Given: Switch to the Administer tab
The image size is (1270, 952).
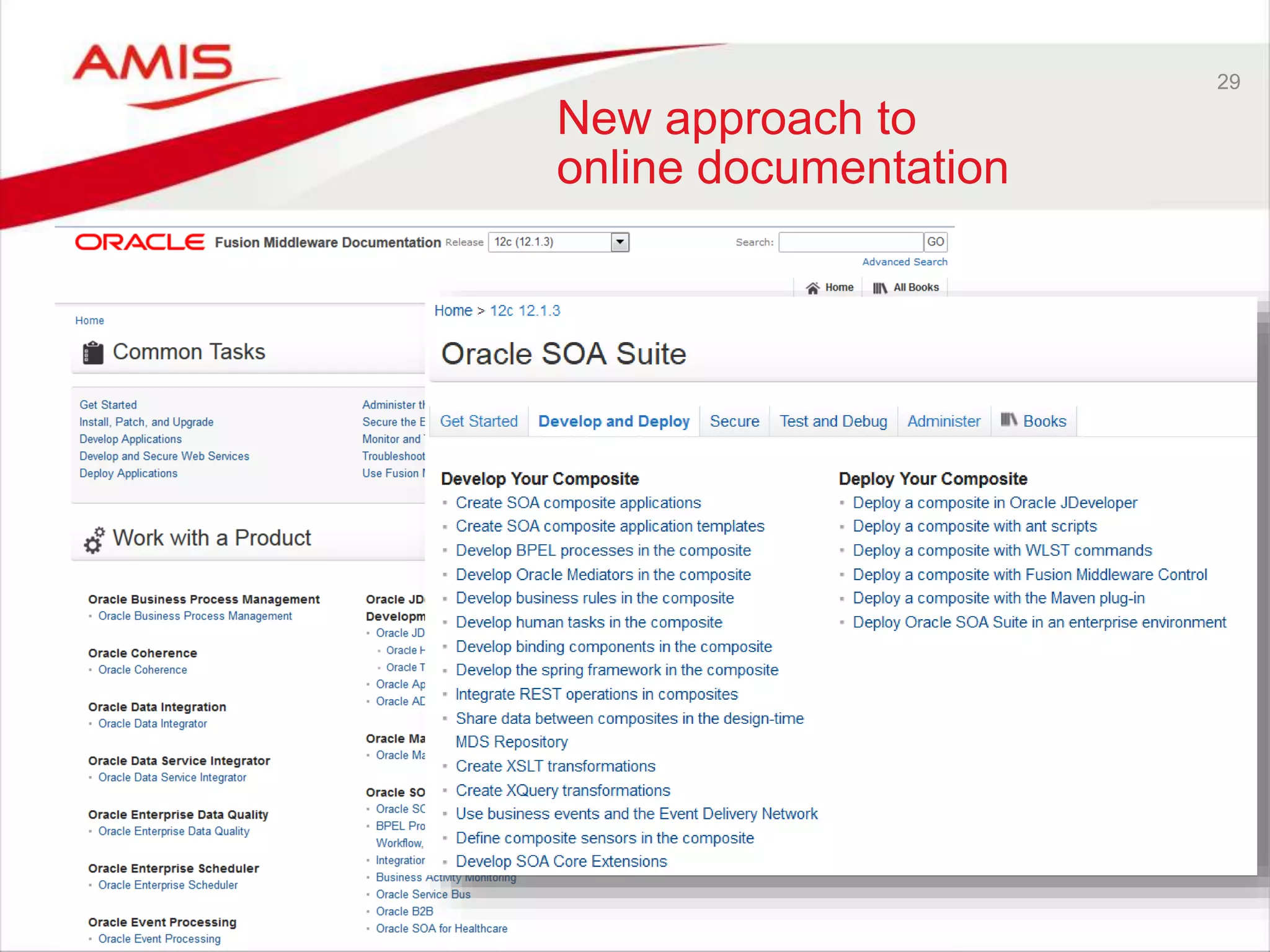Looking at the screenshot, I should 944,421.
